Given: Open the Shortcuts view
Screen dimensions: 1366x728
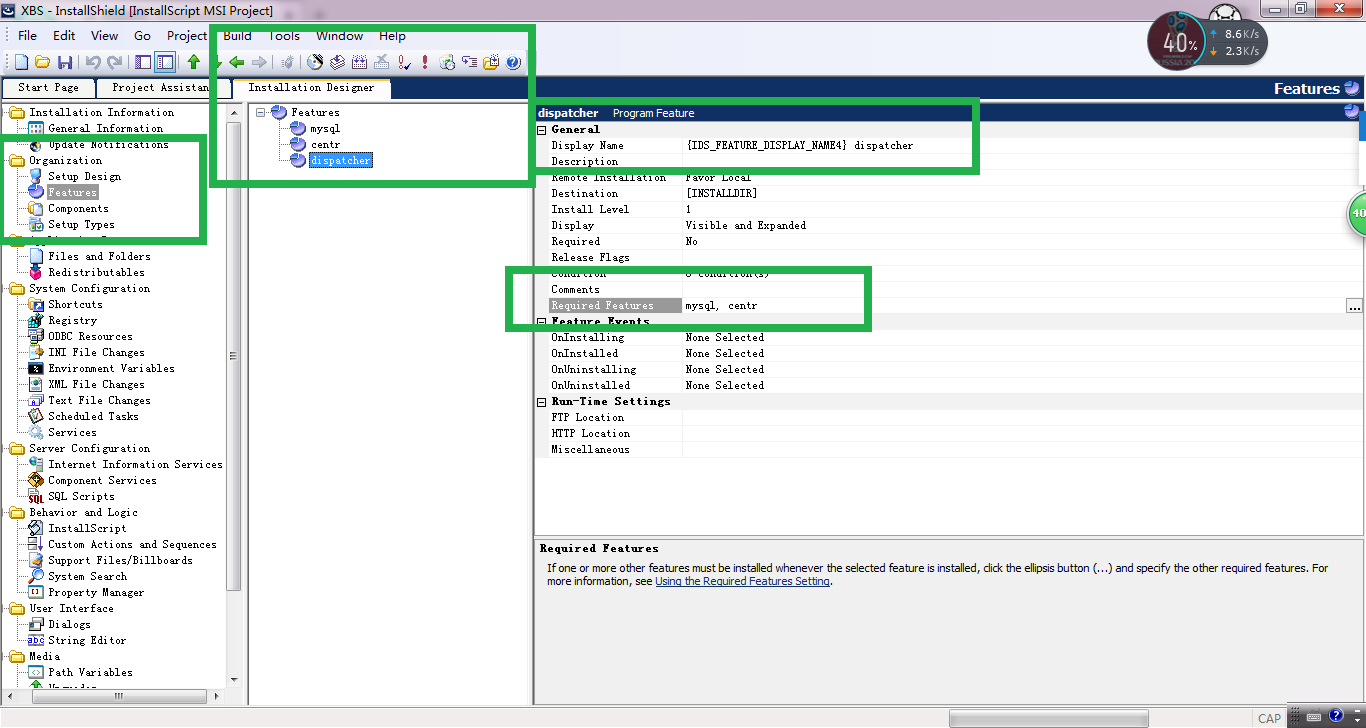Looking at the screenshot, I should point(75,304).
